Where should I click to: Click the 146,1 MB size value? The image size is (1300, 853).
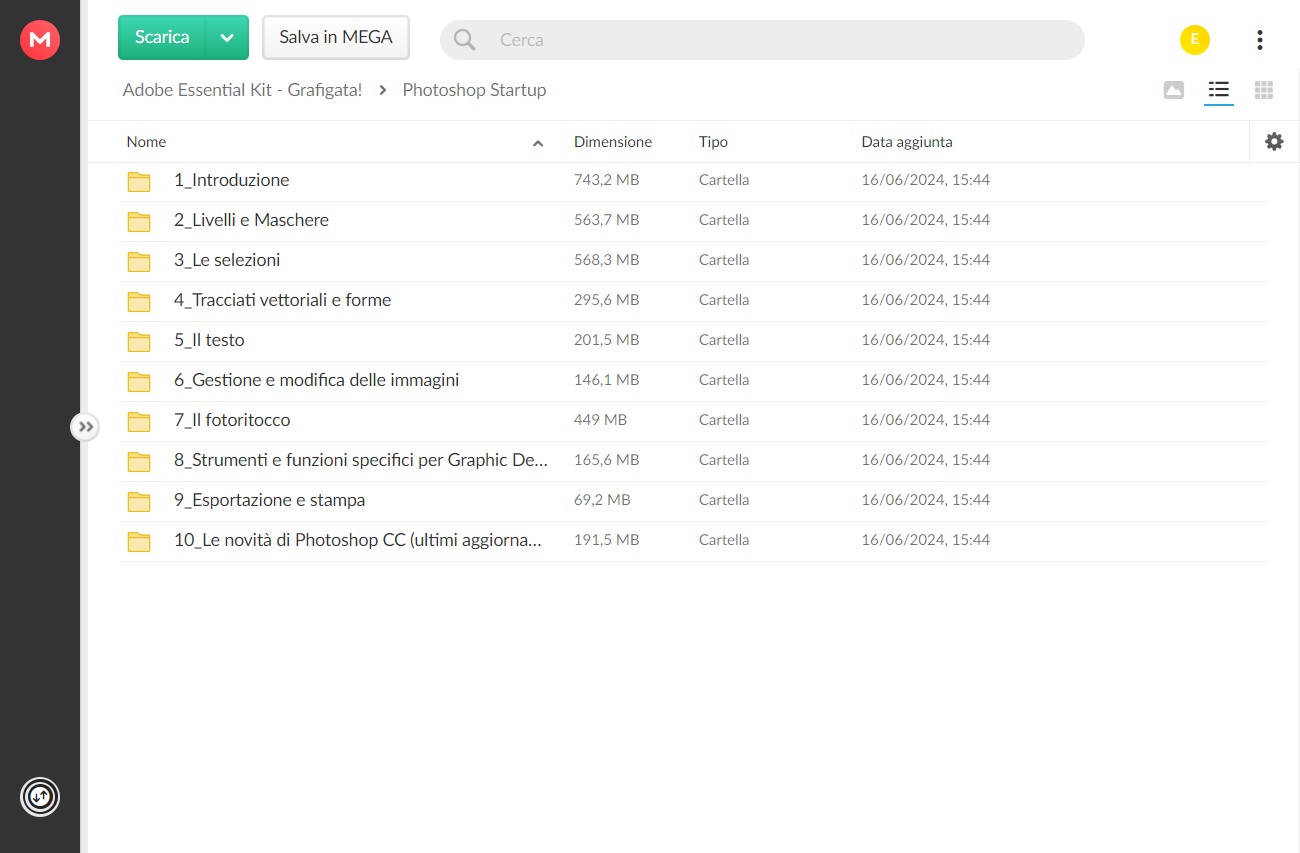click(x=606, y=380)
